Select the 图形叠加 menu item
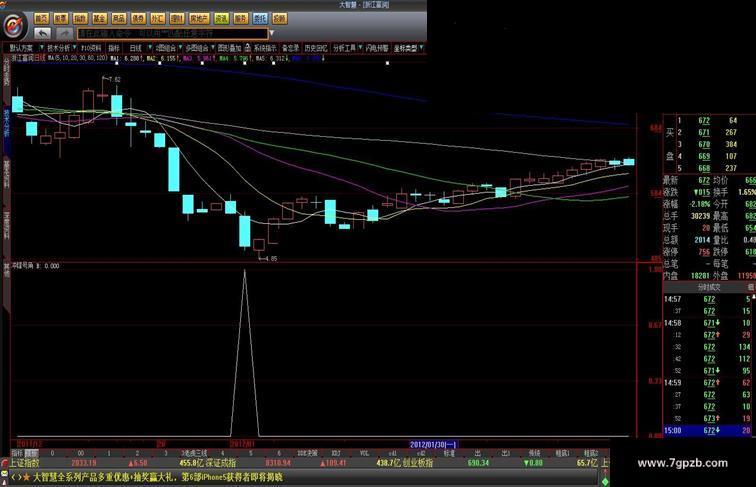 pos(229,48)
